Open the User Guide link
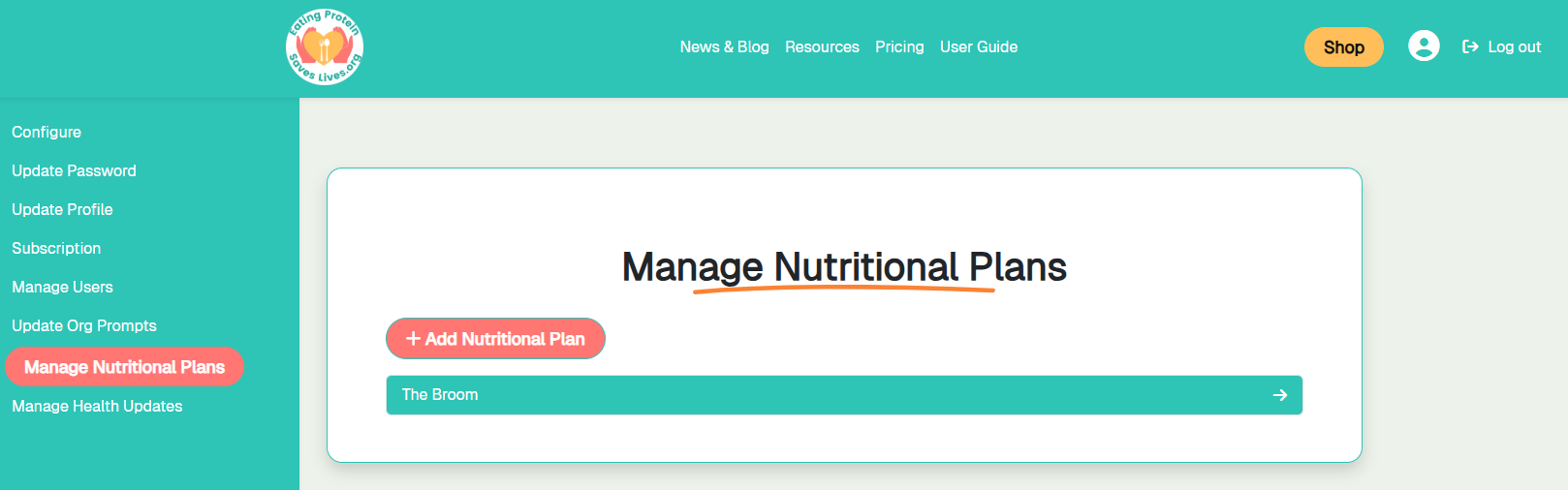Viewport: 1568px width, 490px height. point(979,46)
